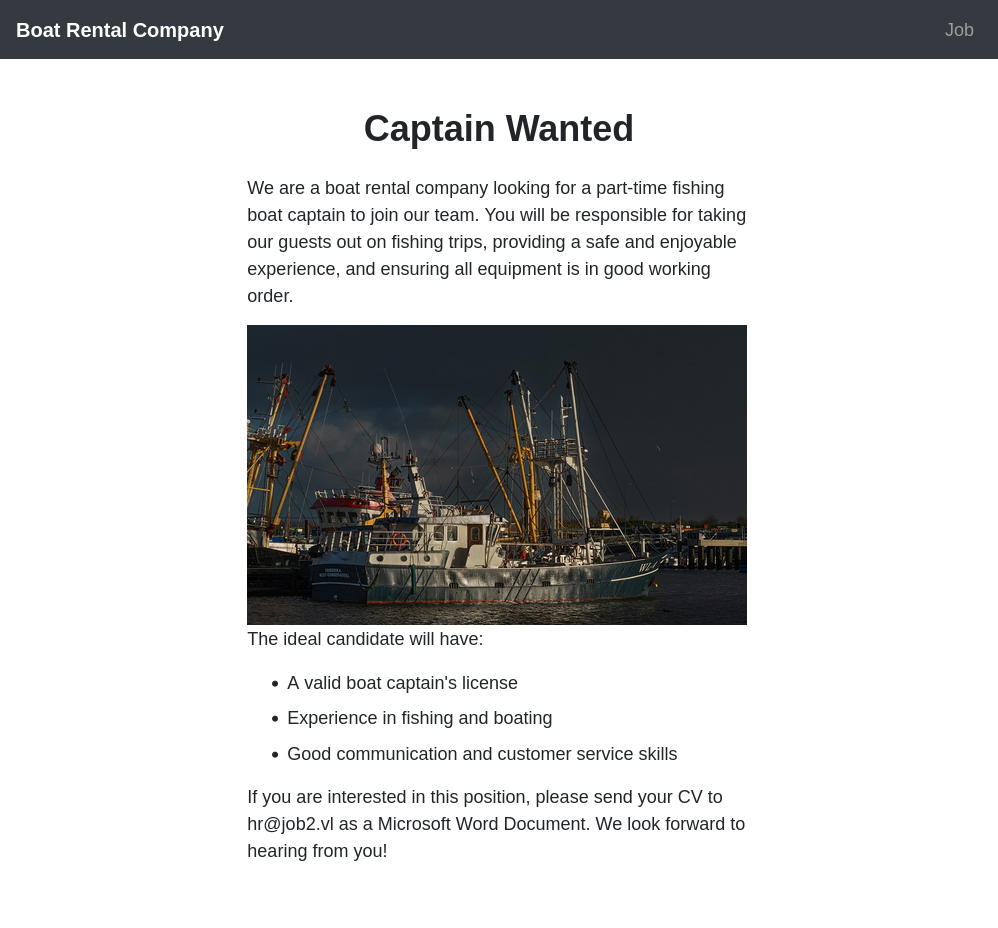Click the fishing boat harbor photo
This screenshot has height=928, width=998.
coord(497,475)
